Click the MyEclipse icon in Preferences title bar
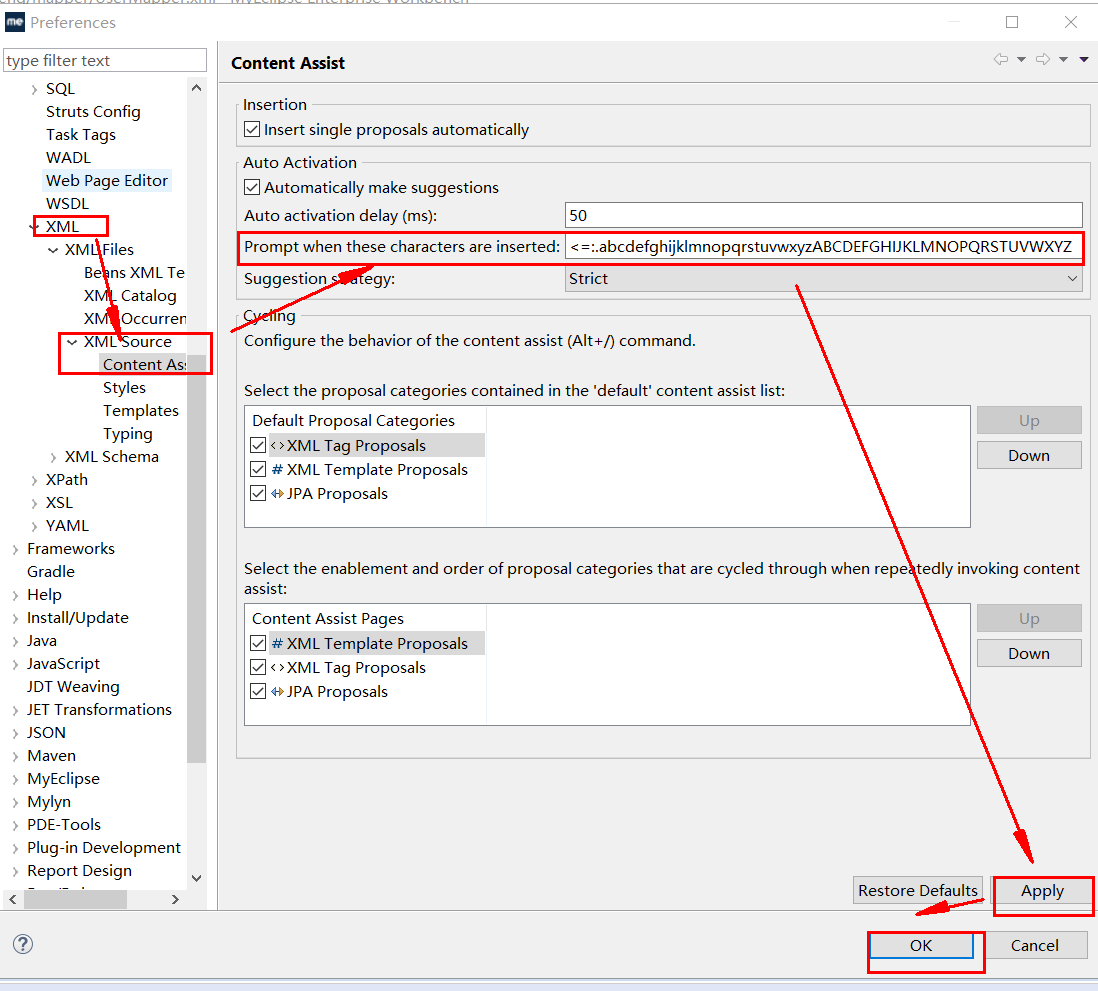This screenshot has width=1098, height=991. click(x=15, y=22)
